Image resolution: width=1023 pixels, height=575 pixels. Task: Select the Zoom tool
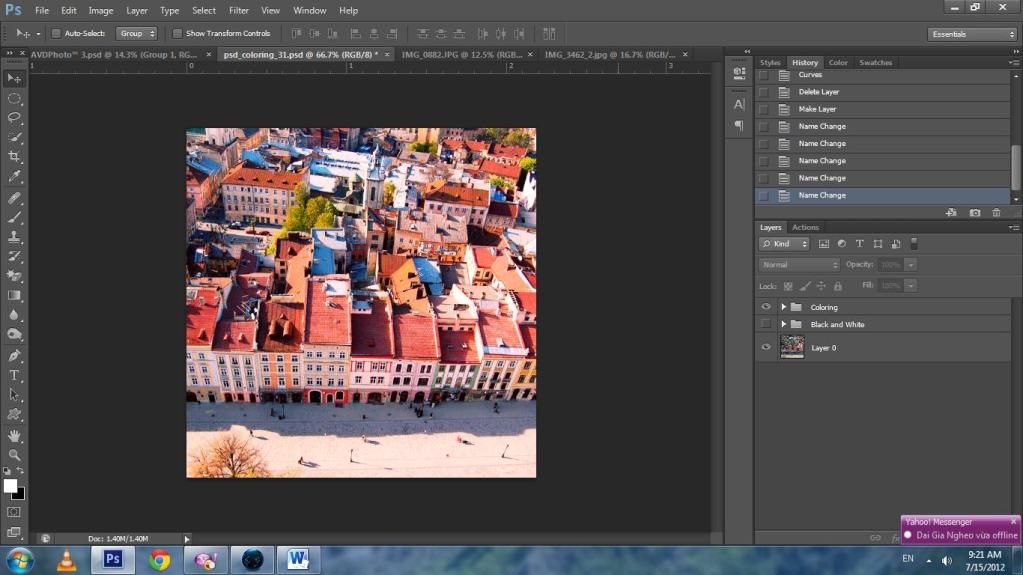point(14,455)
